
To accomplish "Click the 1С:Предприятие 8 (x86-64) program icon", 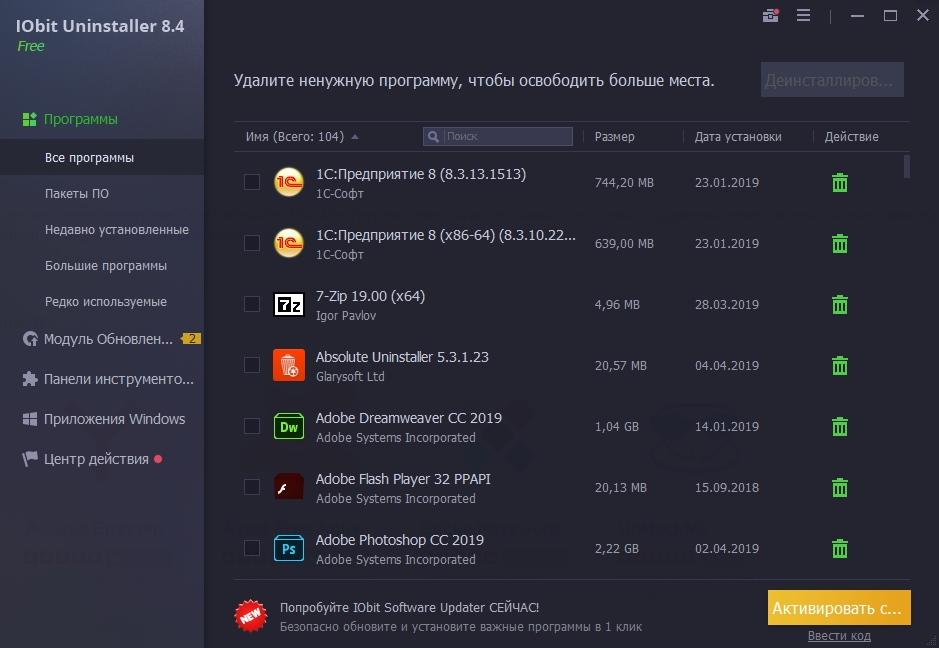I will click(x=289, y=243).
